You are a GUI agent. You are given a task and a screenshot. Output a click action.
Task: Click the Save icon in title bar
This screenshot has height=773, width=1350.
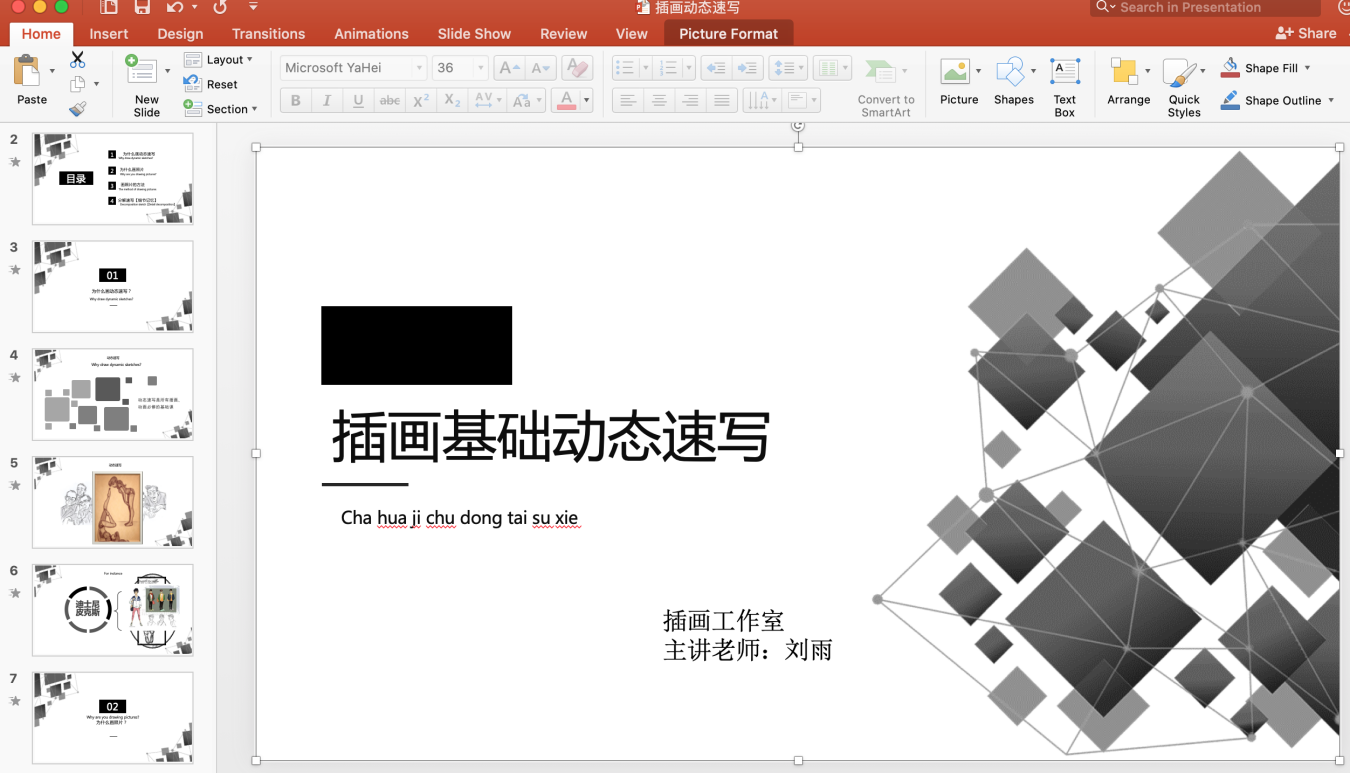pos(142,8)
